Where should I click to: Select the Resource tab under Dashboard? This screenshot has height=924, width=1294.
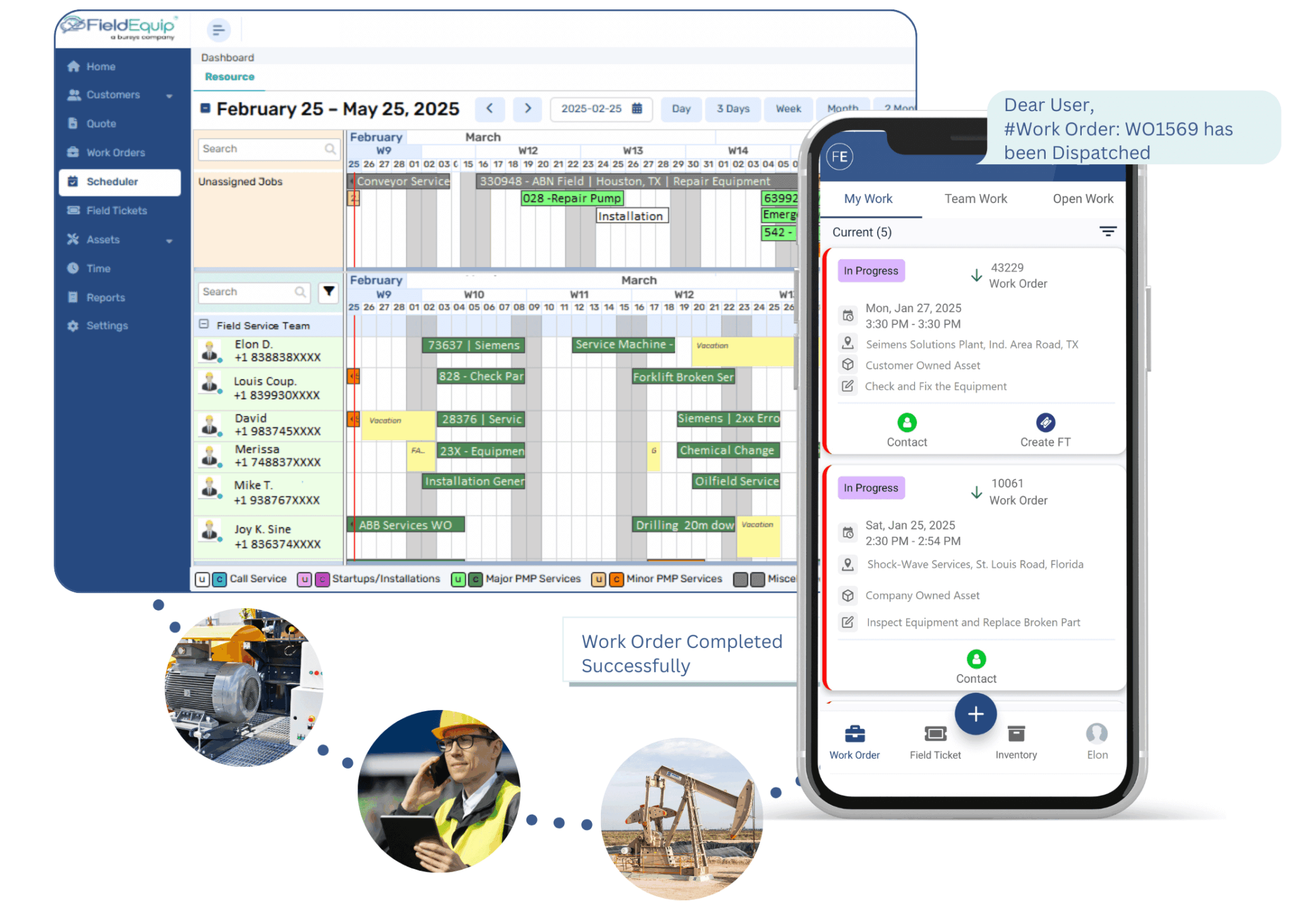[x=229, y=76]
